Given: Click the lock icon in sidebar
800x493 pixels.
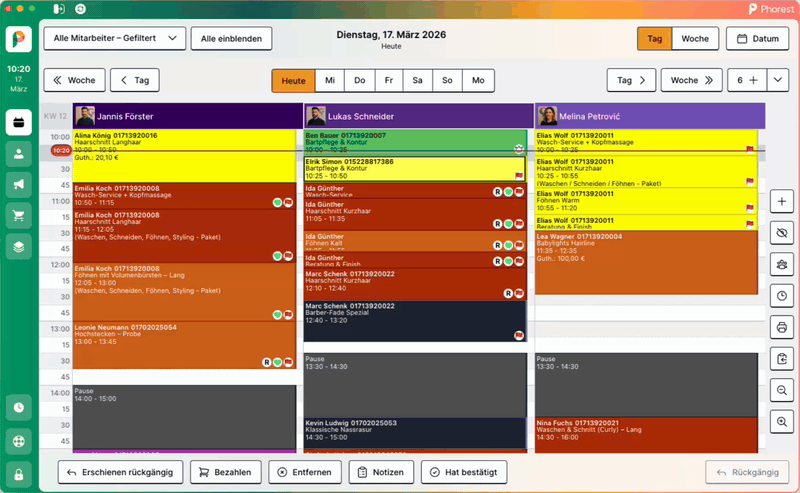Looking at the screenshot, I should (x=19, y=473).
